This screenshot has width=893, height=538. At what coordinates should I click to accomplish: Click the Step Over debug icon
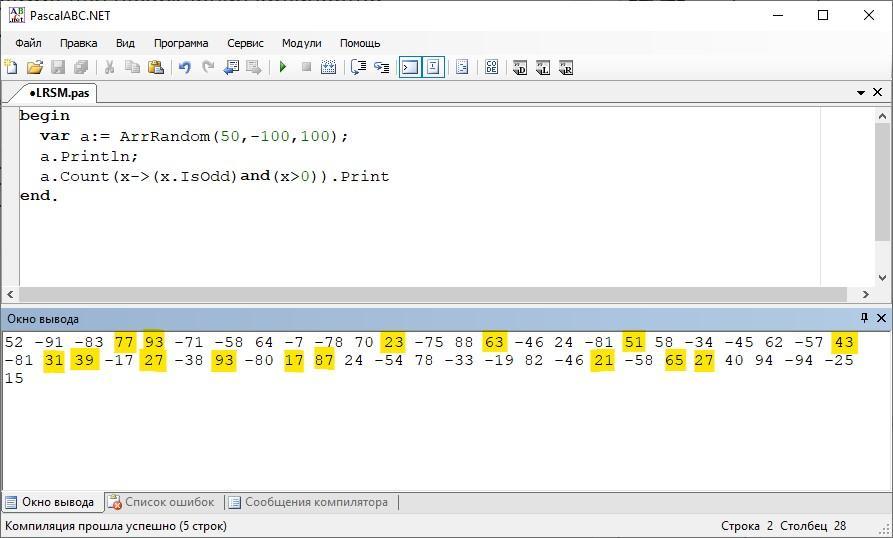tap(358, 67)
